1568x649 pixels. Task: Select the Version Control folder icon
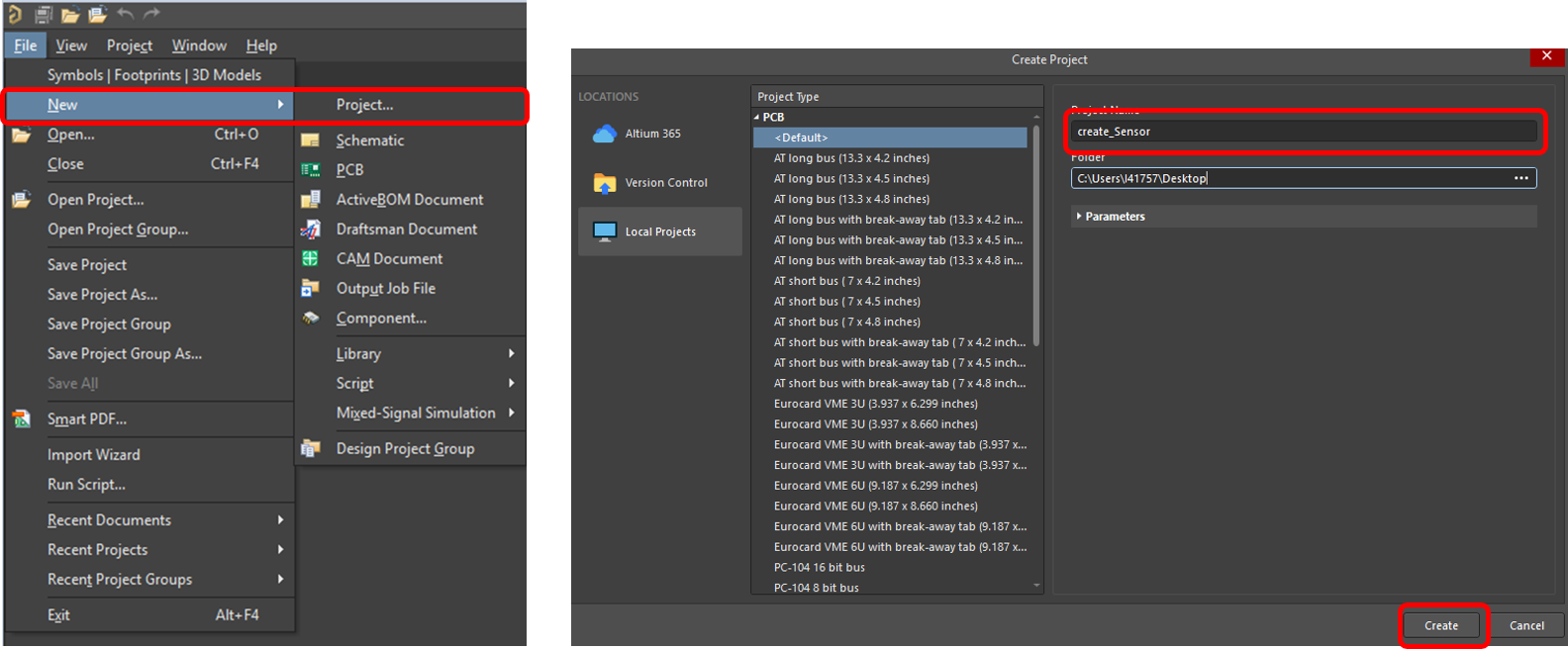point(604,183)
